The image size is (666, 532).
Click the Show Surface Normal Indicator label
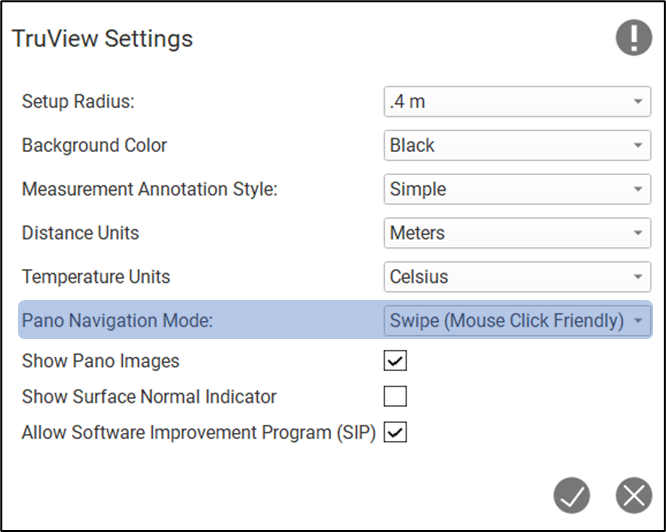point(149,397)
